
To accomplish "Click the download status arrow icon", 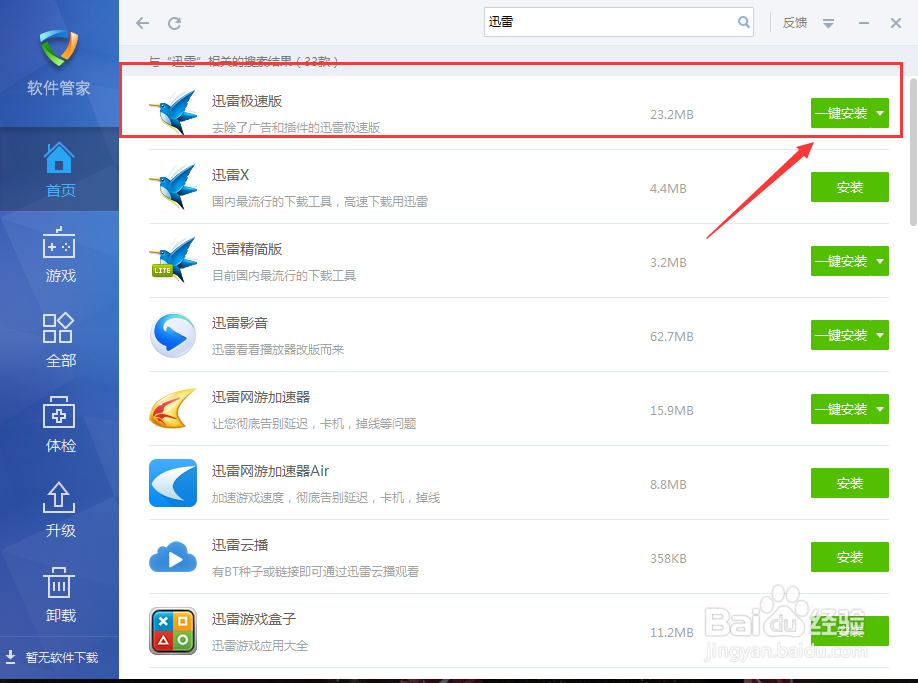I will [x=11, y=657].
